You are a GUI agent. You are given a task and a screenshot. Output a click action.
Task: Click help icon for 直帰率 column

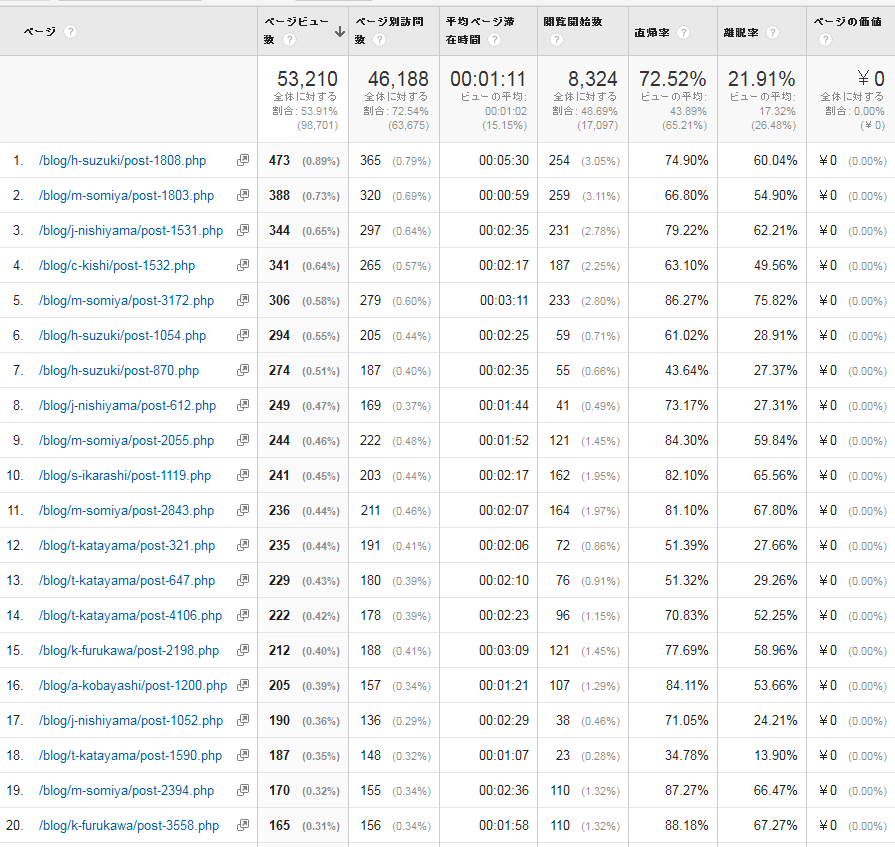[x=683, y=33]
